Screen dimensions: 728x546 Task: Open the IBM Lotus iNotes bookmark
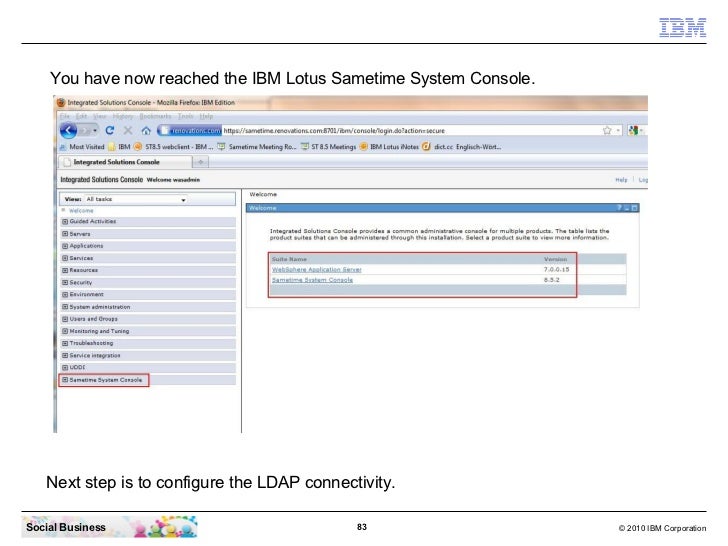389,147
